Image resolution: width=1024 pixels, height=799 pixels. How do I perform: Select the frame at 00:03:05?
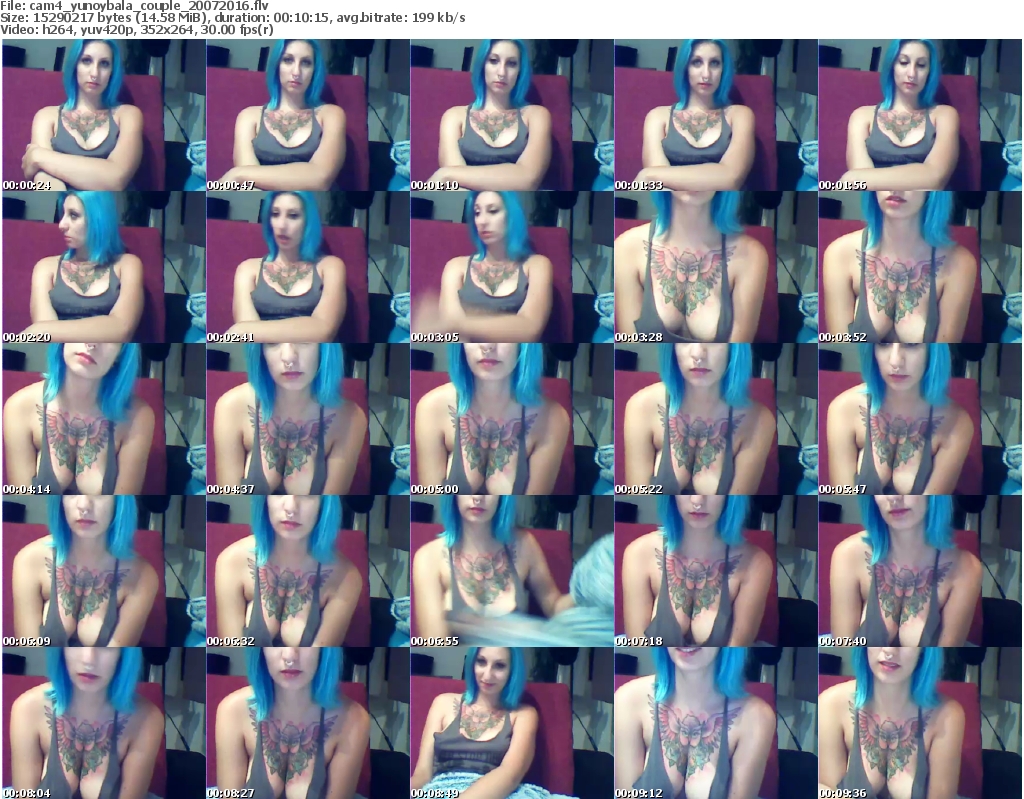click(511, 267)
